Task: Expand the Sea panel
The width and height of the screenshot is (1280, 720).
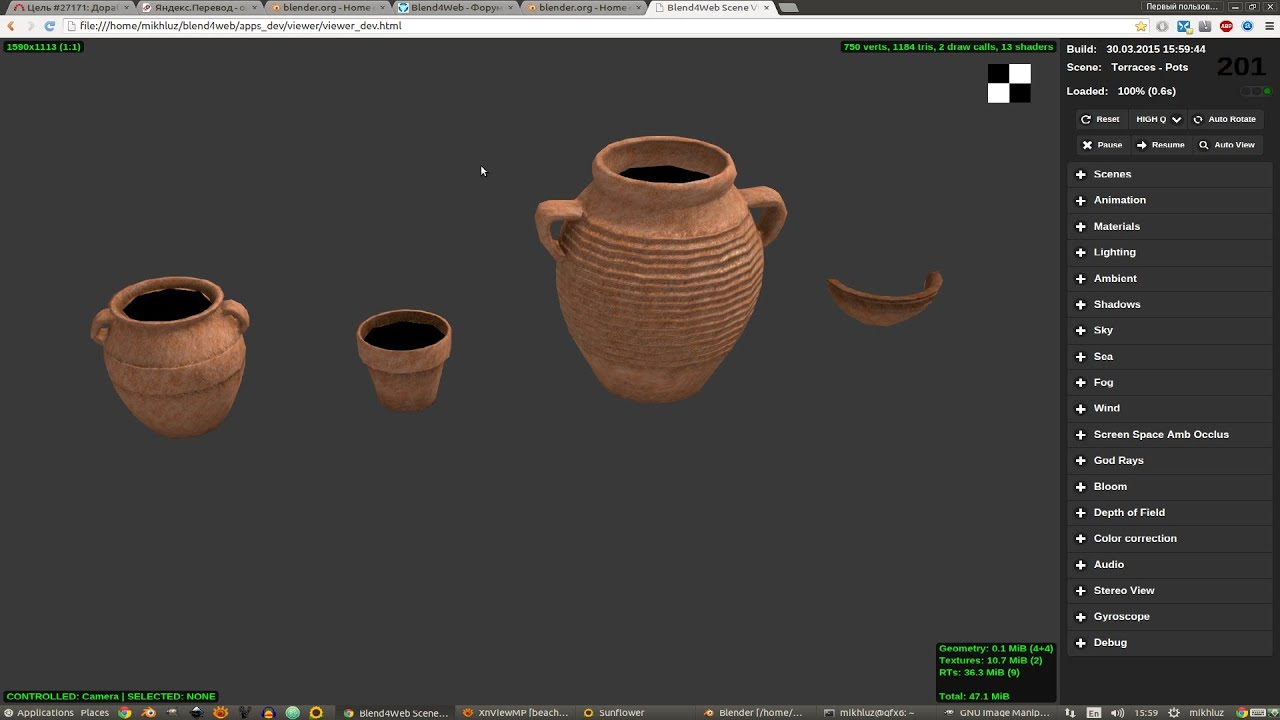Action: pyautogui.click(x=1169, y=356)
